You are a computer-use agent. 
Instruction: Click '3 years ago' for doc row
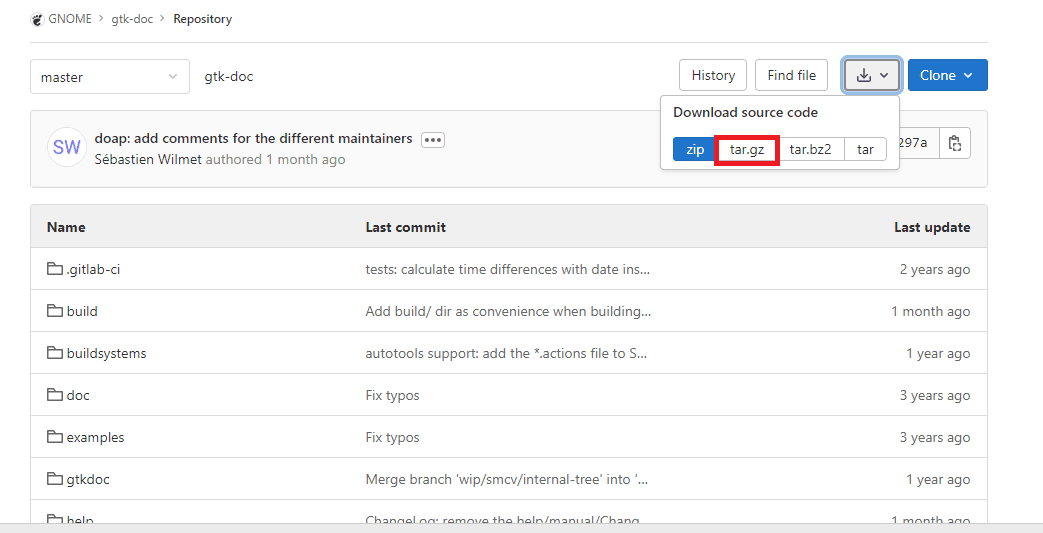pos(935,395)
